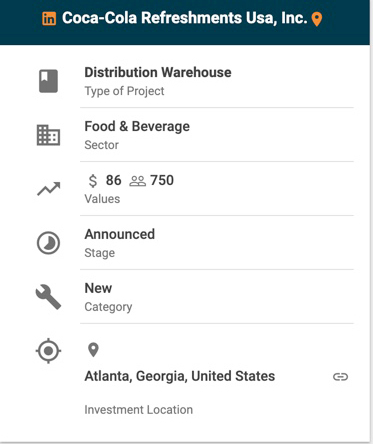Image resolution: width=373 pixels, height=444 pixels.
Task: Click the orange map pin beside company name
Action: coord(317,19)
